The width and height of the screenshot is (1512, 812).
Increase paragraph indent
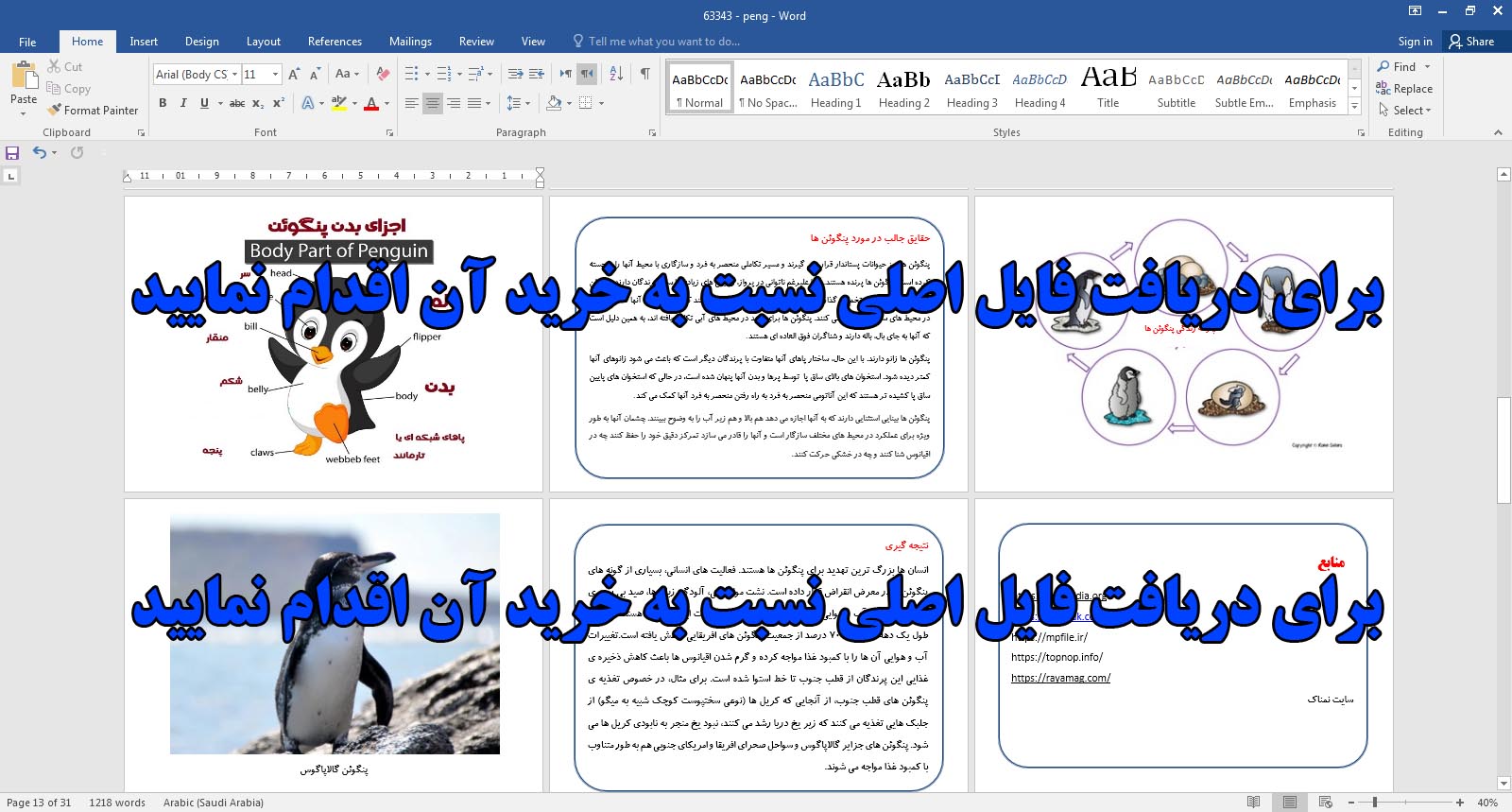(x=537, y=74)
